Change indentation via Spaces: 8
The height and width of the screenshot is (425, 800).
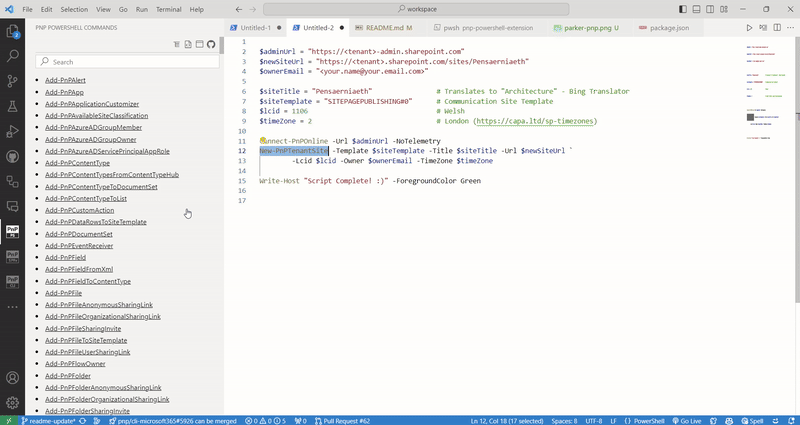[564, 421]
